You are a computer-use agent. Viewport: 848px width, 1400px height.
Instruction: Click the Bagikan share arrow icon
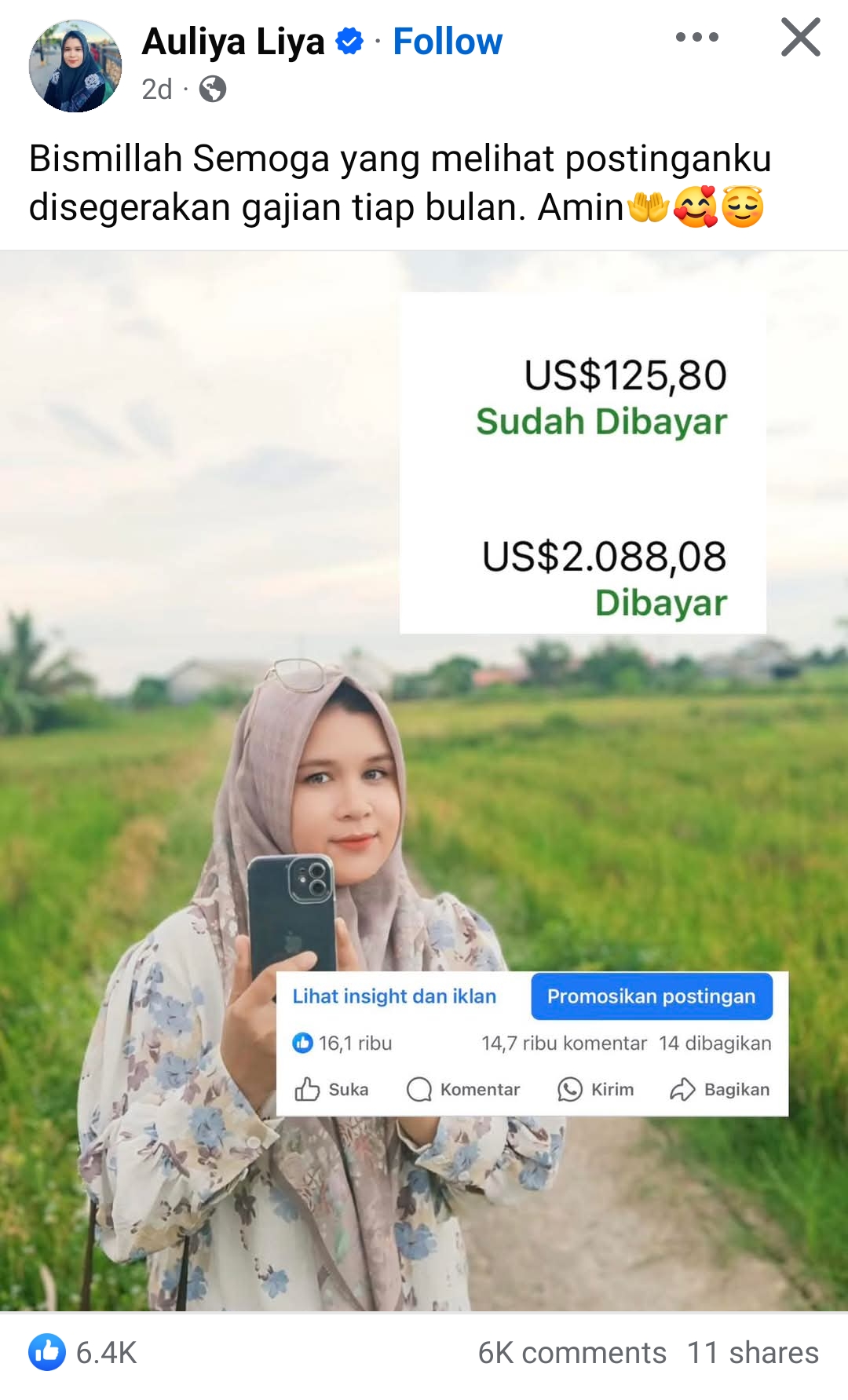[682, 1089]
